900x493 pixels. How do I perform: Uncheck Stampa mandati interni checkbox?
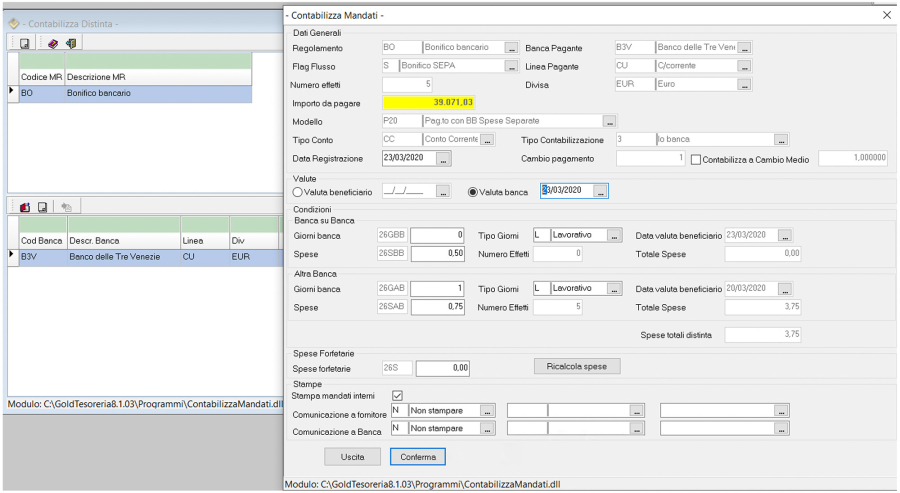tap(397, 395)
